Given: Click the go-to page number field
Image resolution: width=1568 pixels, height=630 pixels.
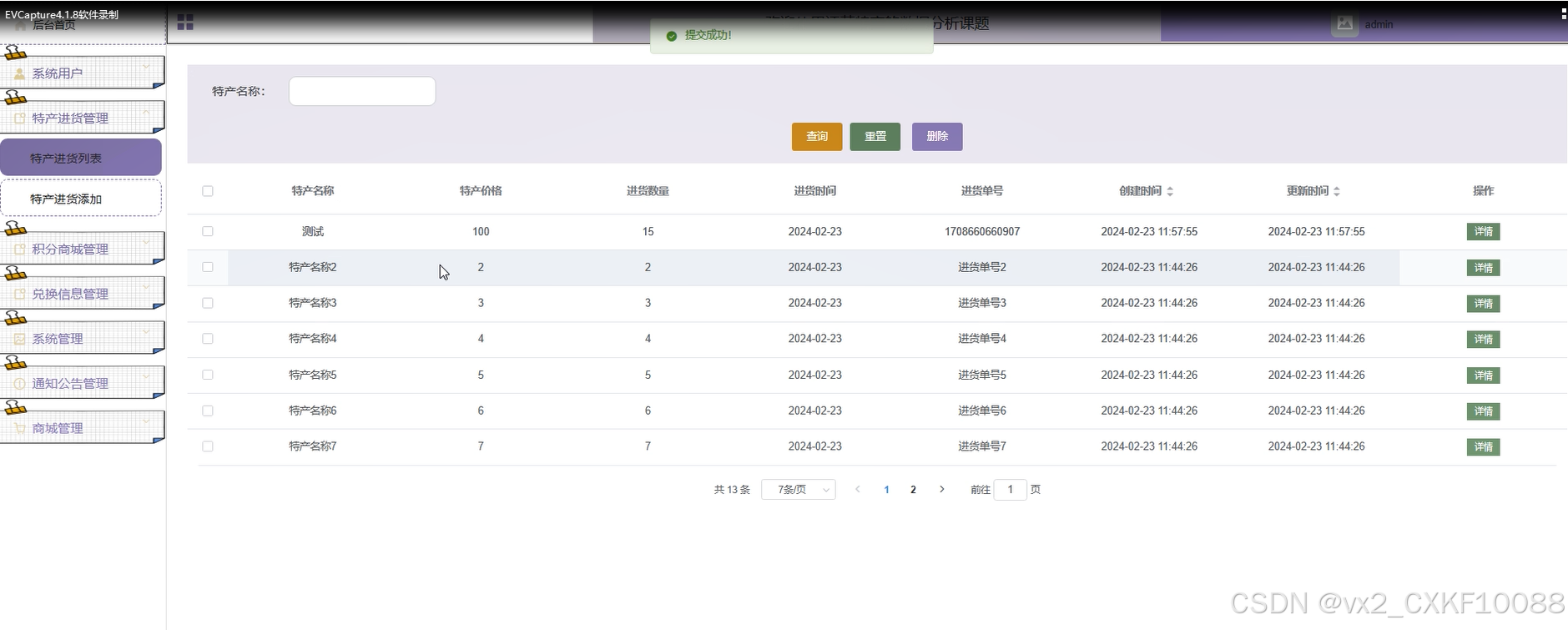Looking at the screenshot, I should (x=1011, y=490).
